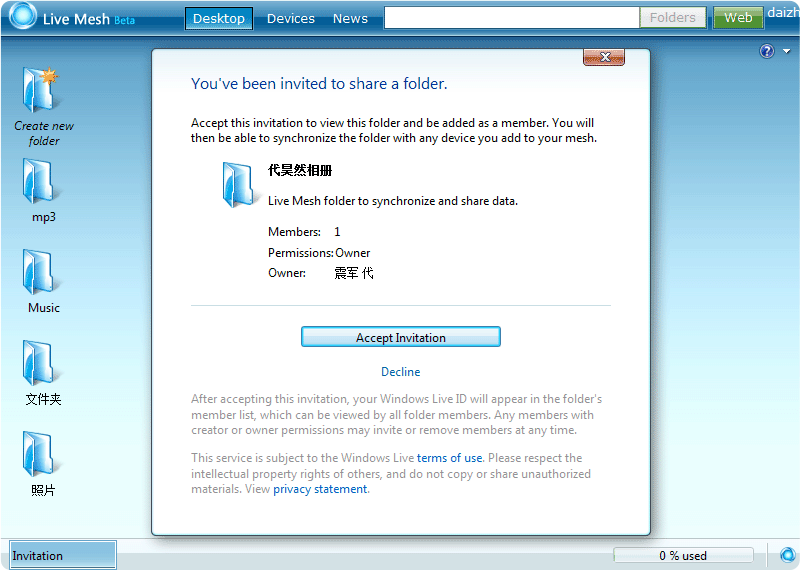Switch to the Desktop tab

coord(219,18)
